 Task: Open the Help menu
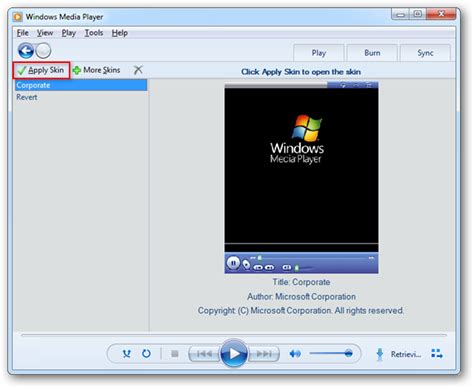click(x=120, y=33)
